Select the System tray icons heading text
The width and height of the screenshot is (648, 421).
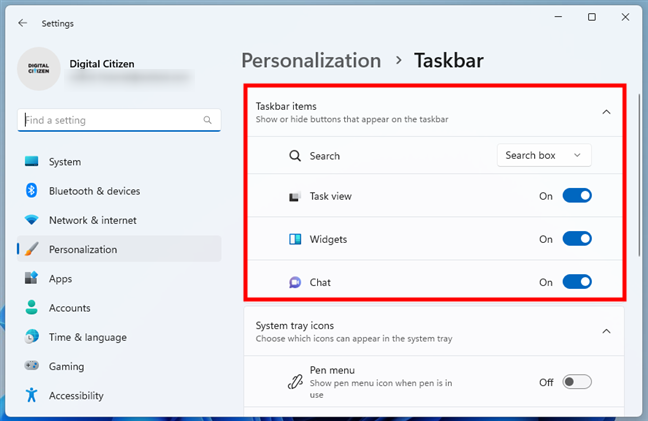pyautogui.click(x=295, y=326)
